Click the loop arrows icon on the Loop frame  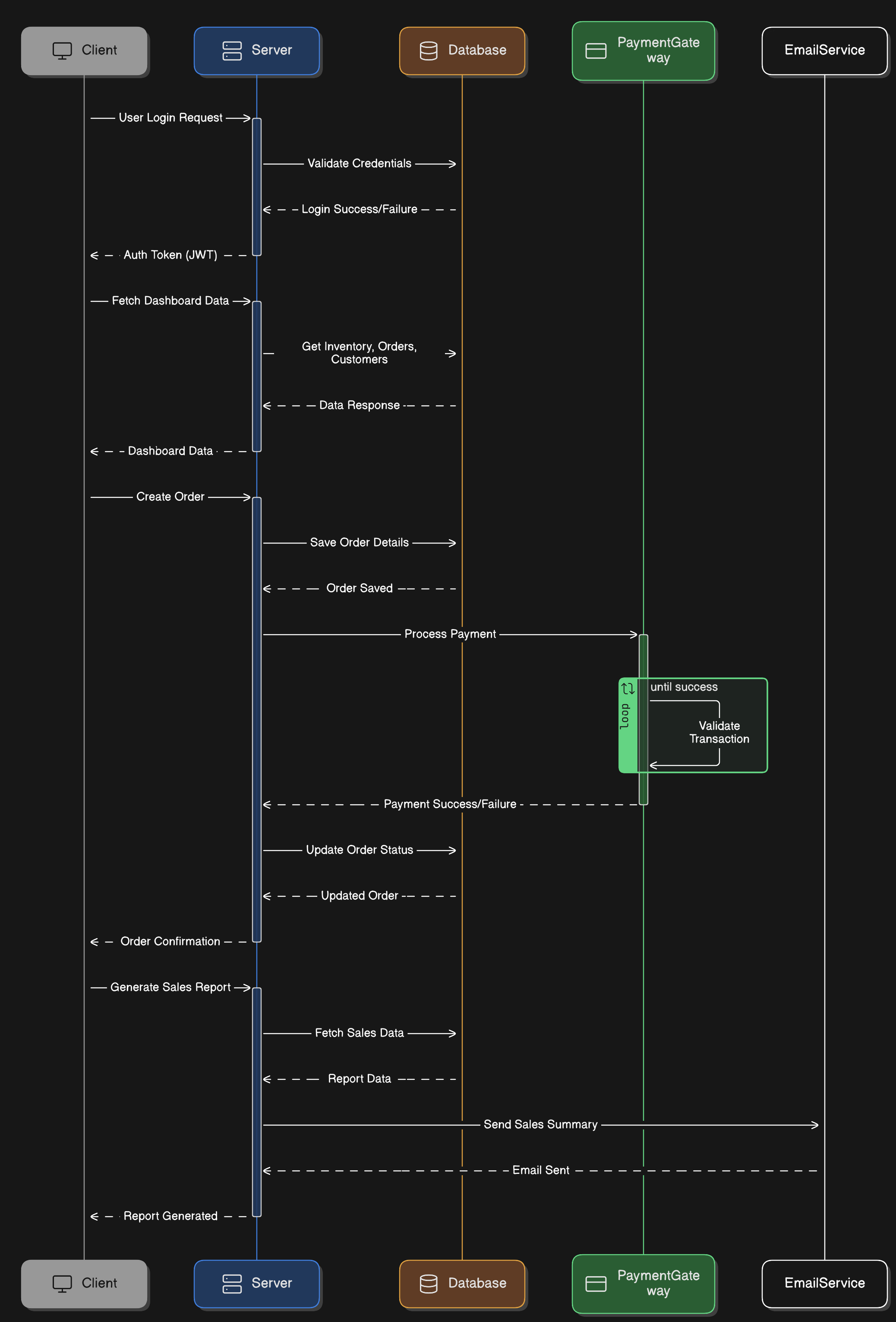(628, 688)
